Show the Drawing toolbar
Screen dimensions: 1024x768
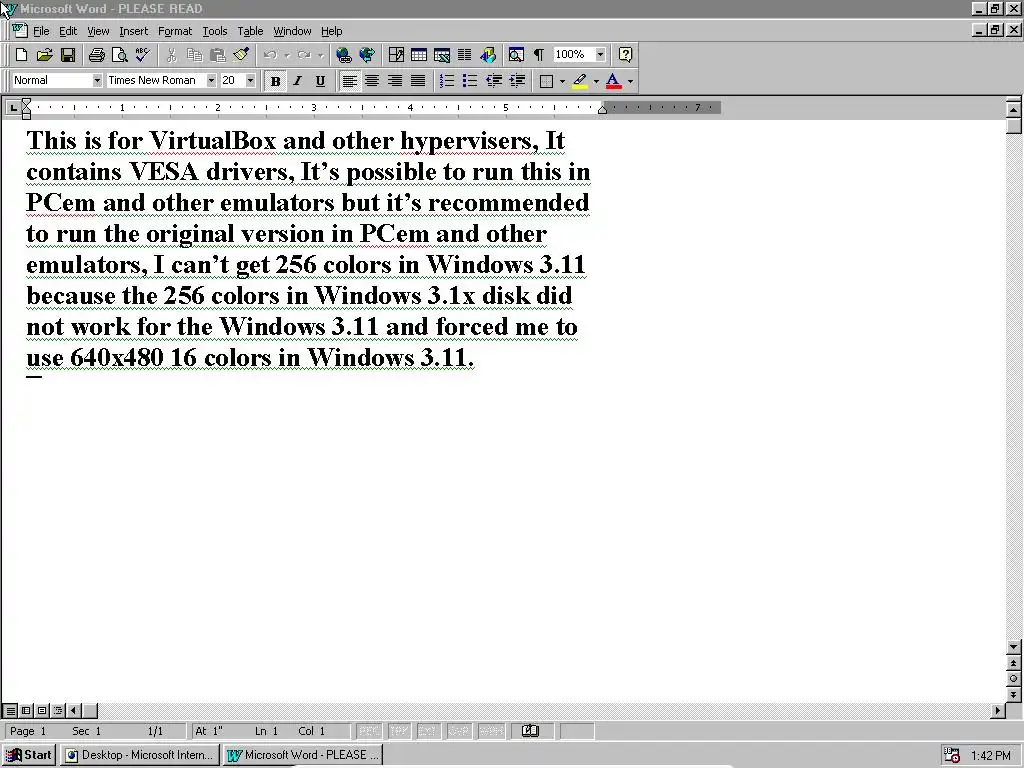488,55
